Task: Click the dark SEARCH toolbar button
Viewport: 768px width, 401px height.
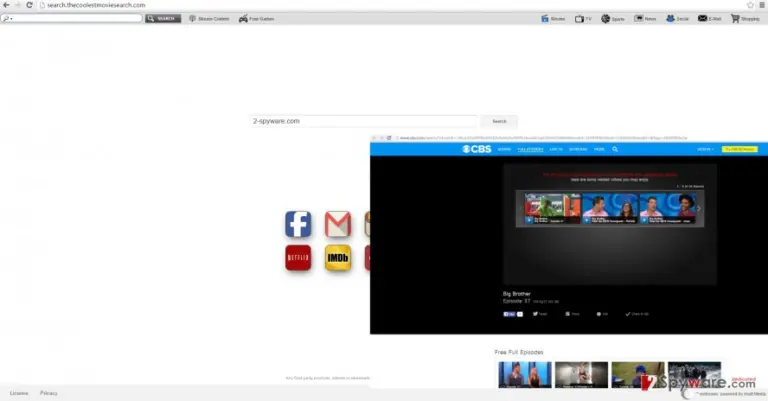Action: [x=163, y=19]
